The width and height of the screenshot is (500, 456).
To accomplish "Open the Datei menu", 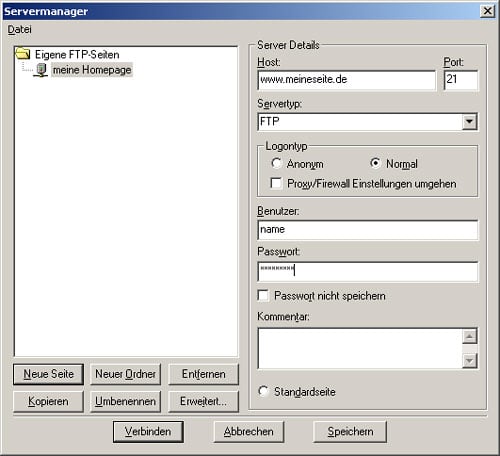I will 20,29.
